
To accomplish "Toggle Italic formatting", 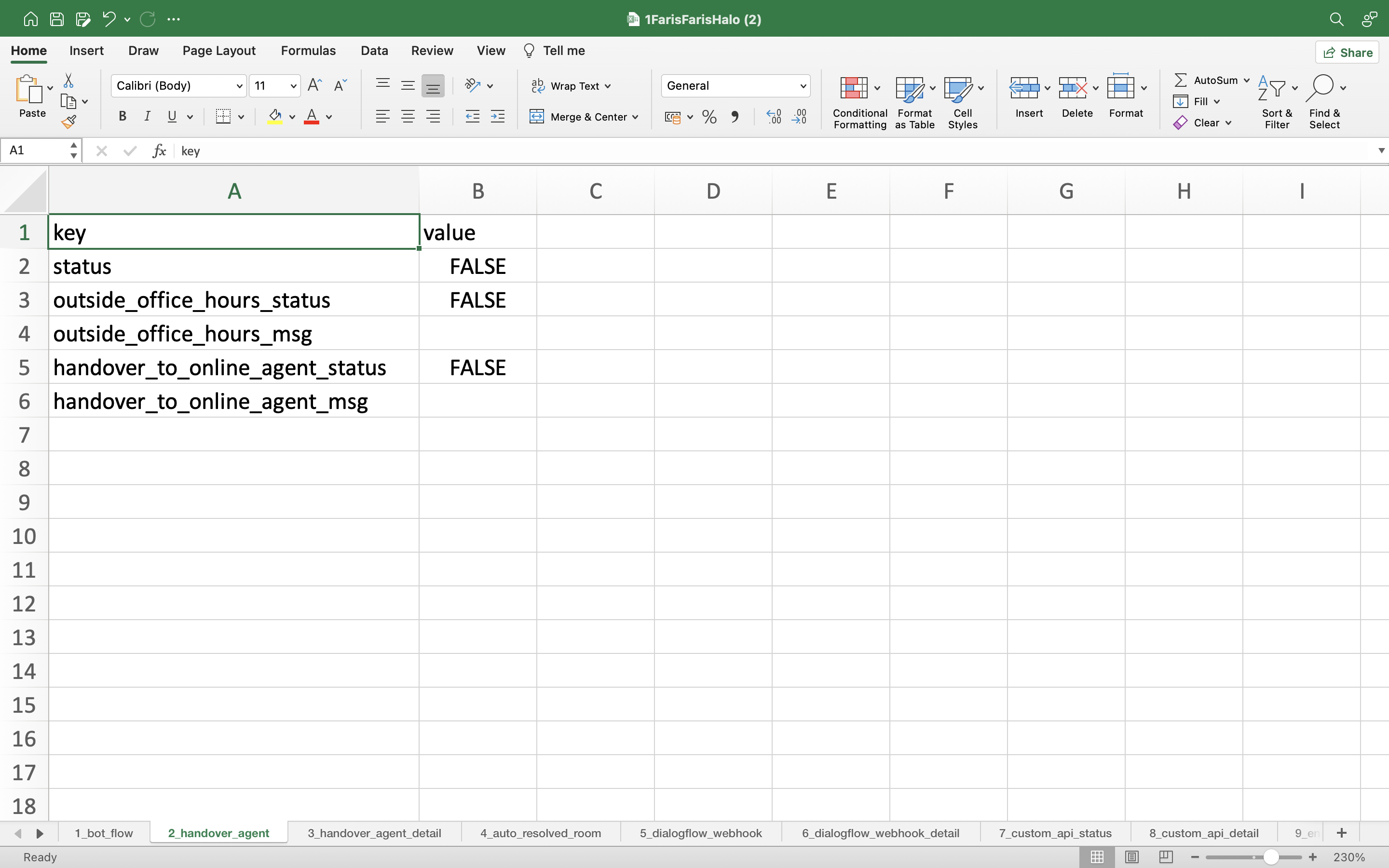I will (147, 117).
